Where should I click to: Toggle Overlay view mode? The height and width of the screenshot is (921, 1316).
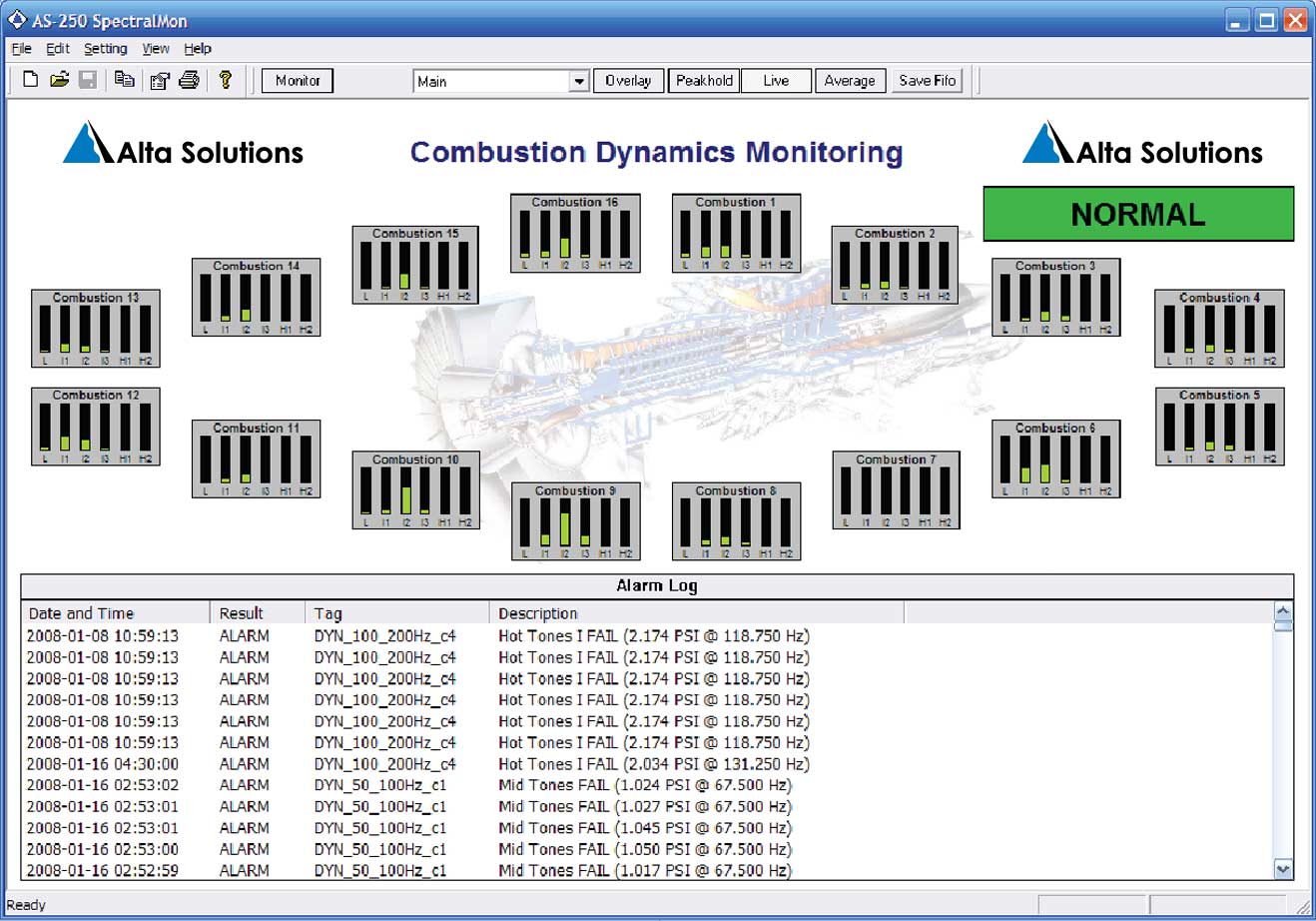pyautogui.click(x=628, y=80)
